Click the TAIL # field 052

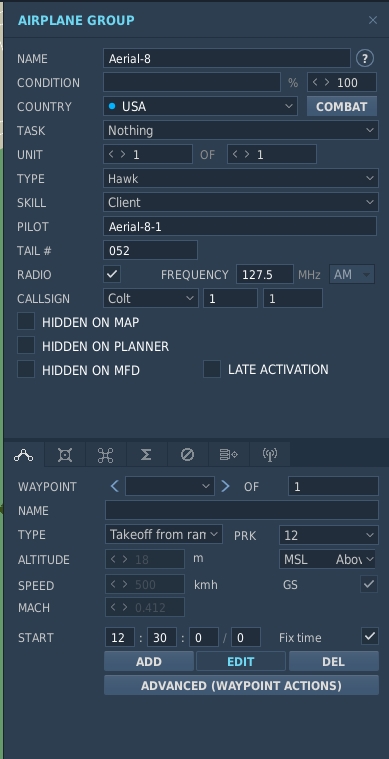(x=150, y=250)
